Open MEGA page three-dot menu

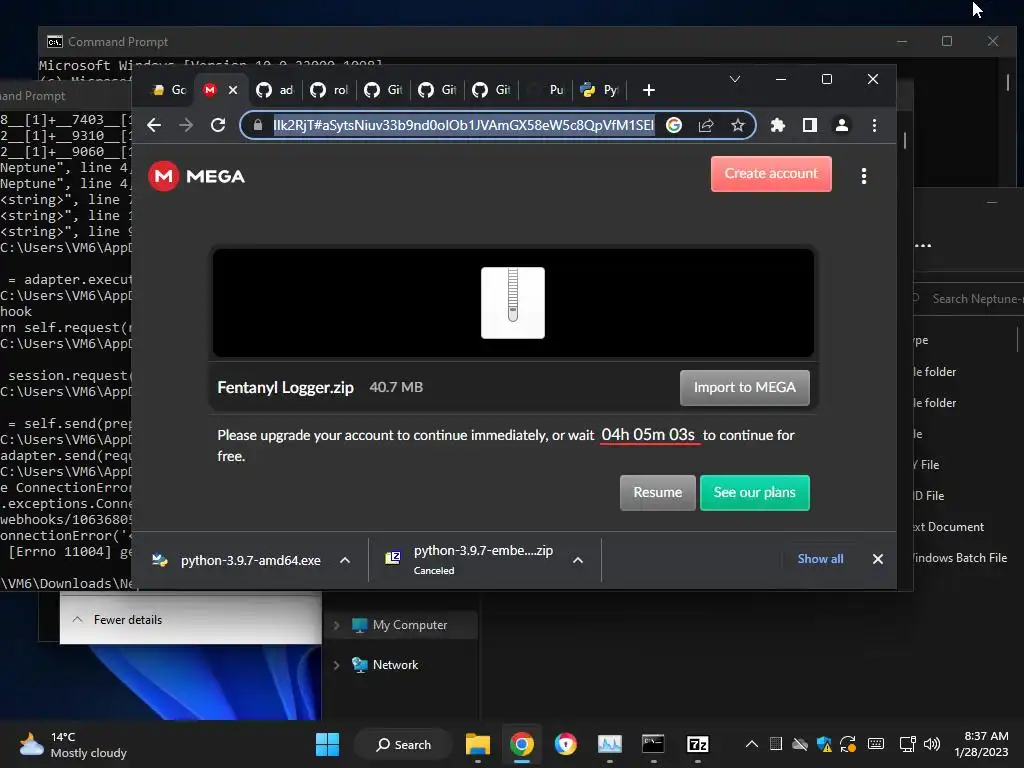point(864,176)
